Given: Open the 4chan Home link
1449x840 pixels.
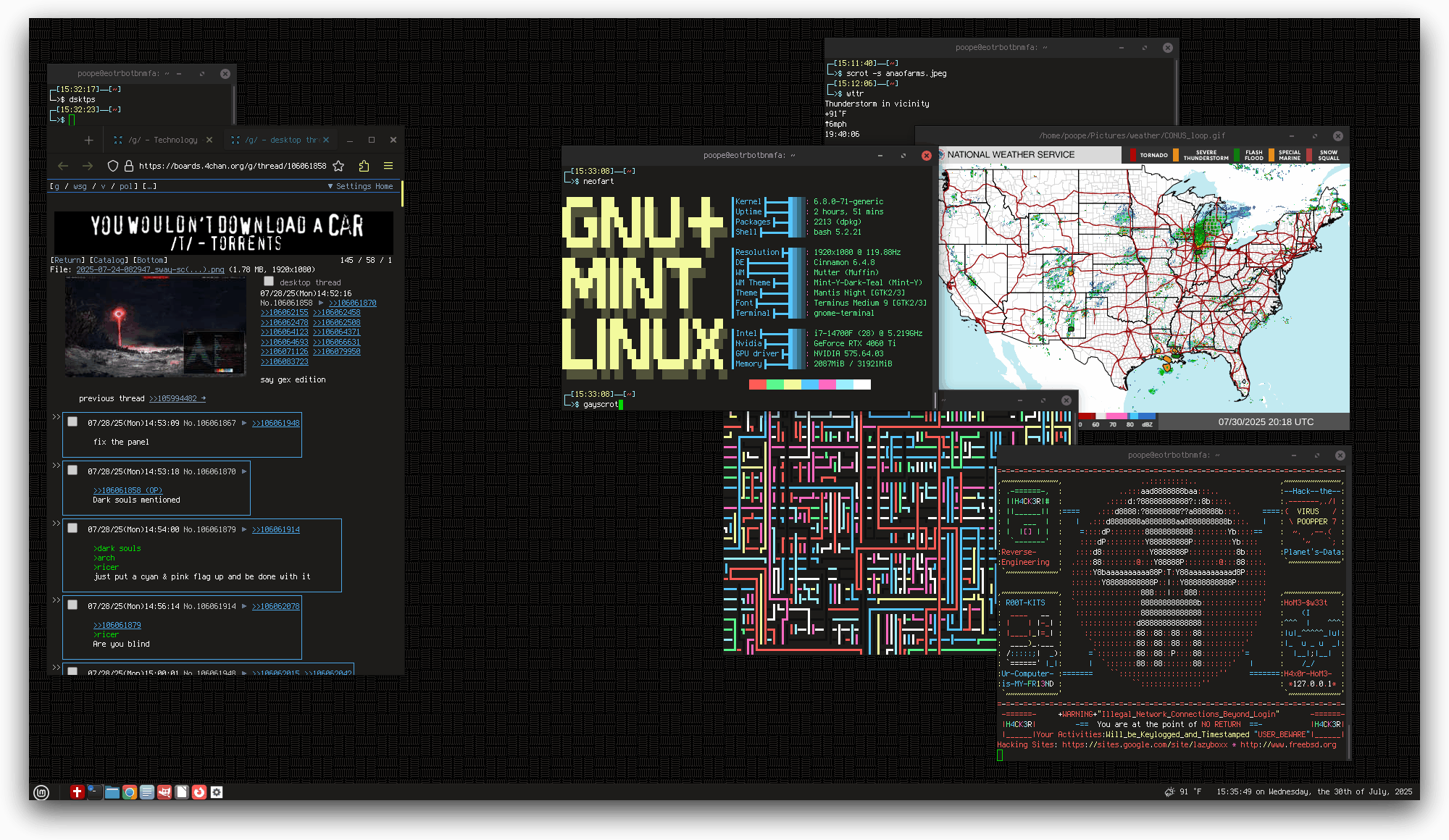Looking at the screenshot, I should click(x=384, y=186).
